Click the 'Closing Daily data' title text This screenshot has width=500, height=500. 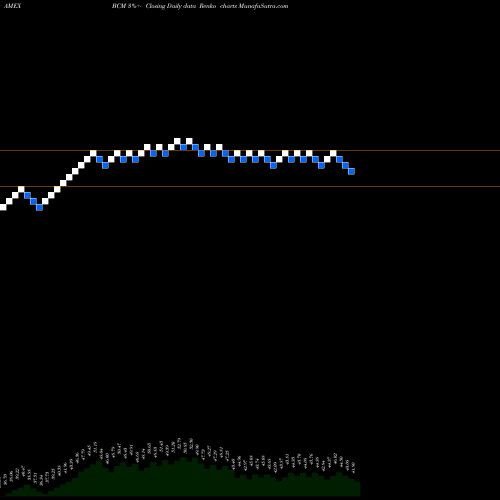coord(171,6)
